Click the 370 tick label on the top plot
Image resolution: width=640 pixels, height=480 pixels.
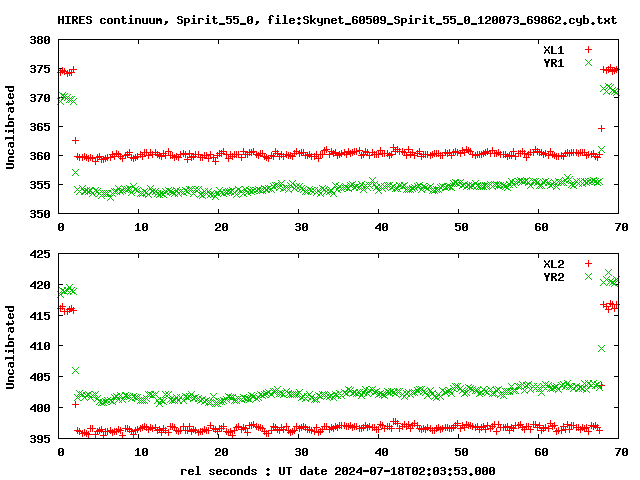[40, 98]
